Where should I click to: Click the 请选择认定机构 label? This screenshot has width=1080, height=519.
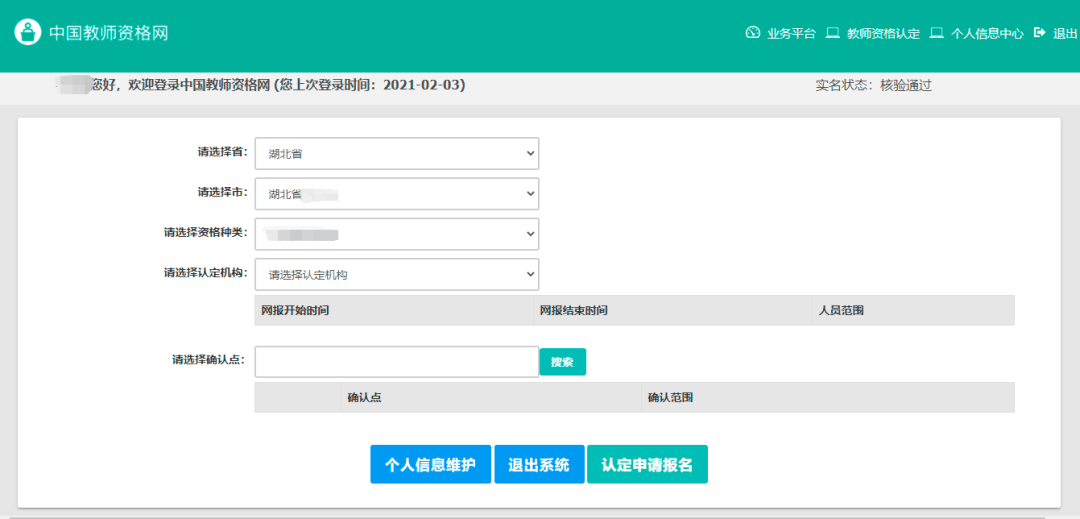pyautogui.click(x=206, y=272)
